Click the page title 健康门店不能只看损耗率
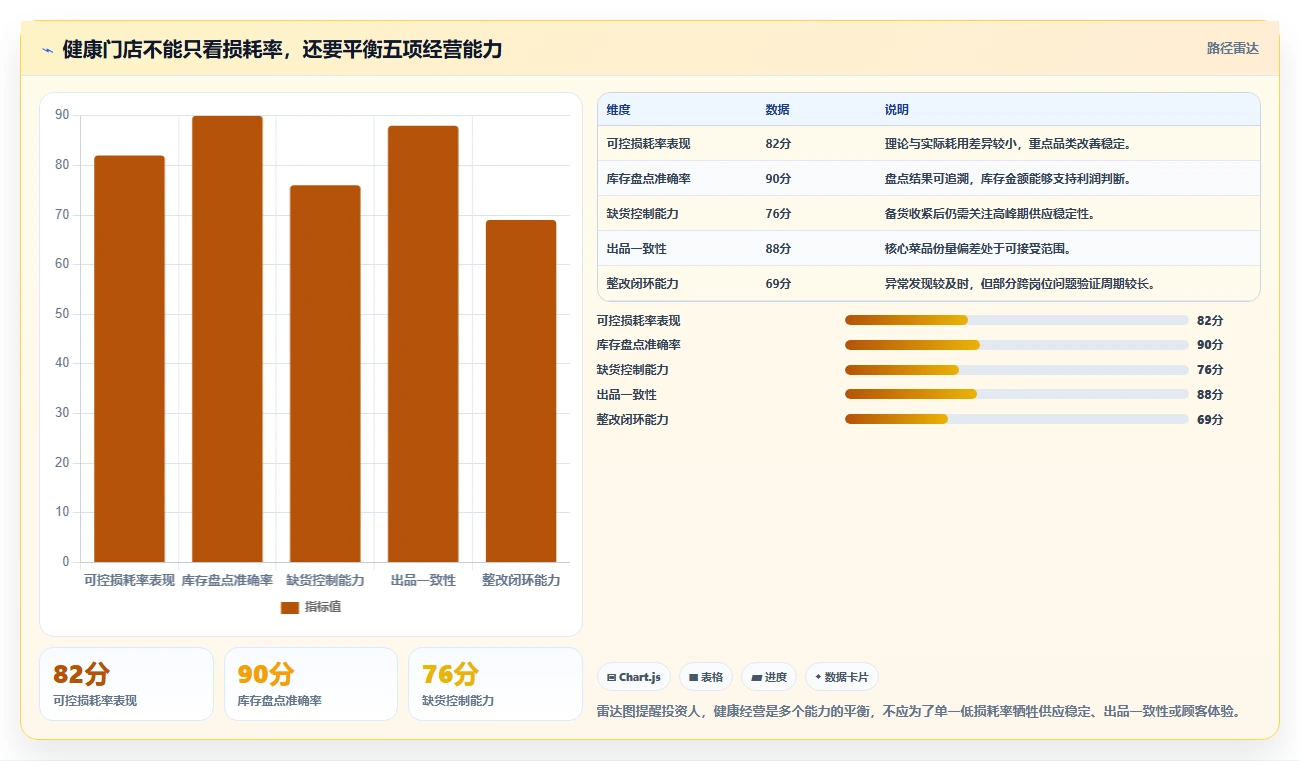The image size is (1300, 761). (x=282, y=49)
